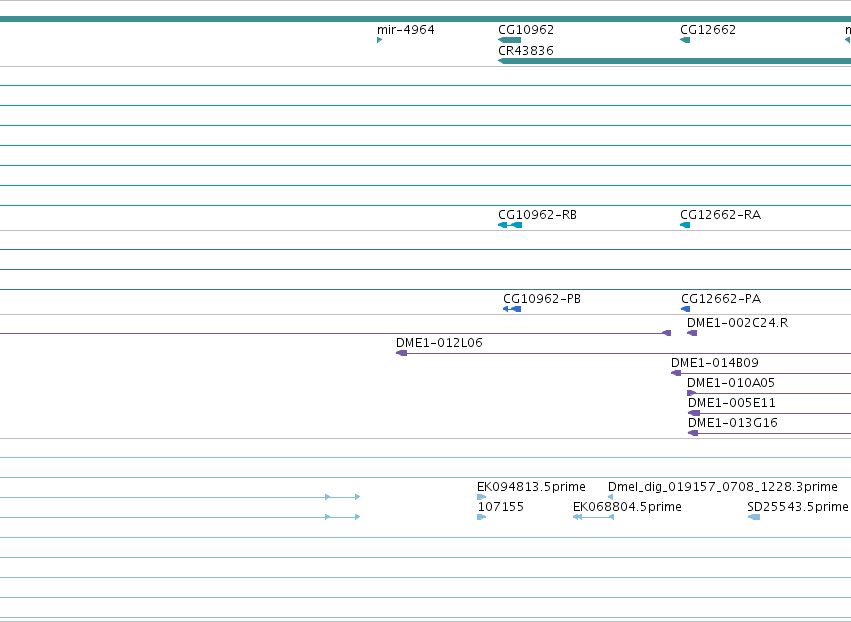The image size is (851, 622).
Task: Click the EK094813.5prime EST glyph
Action: (x=481, y=497)
